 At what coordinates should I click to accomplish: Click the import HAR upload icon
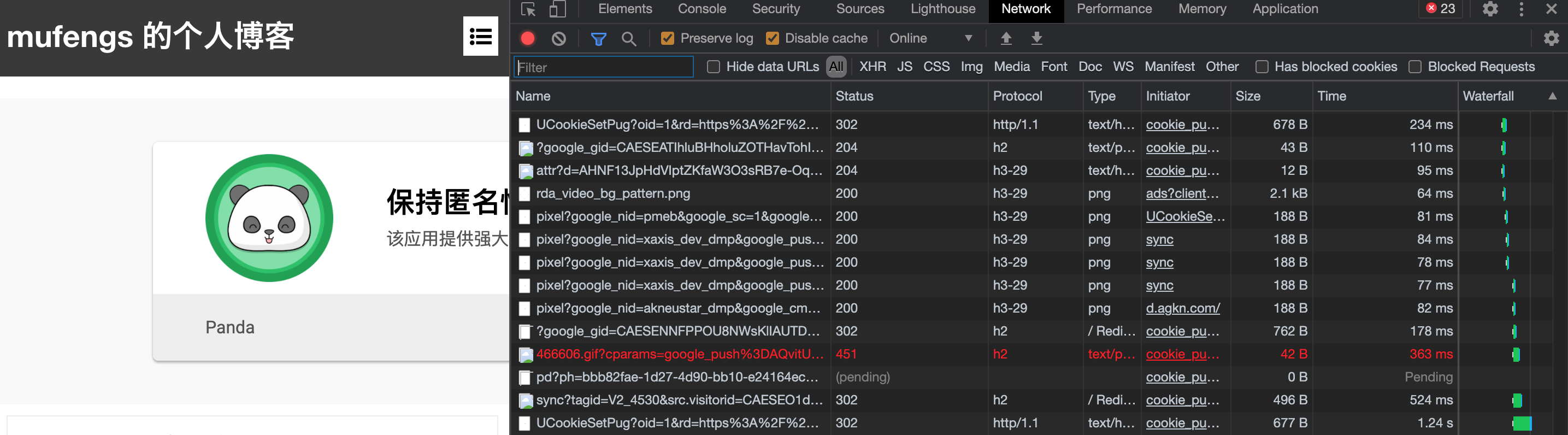tap(1006, 38)
